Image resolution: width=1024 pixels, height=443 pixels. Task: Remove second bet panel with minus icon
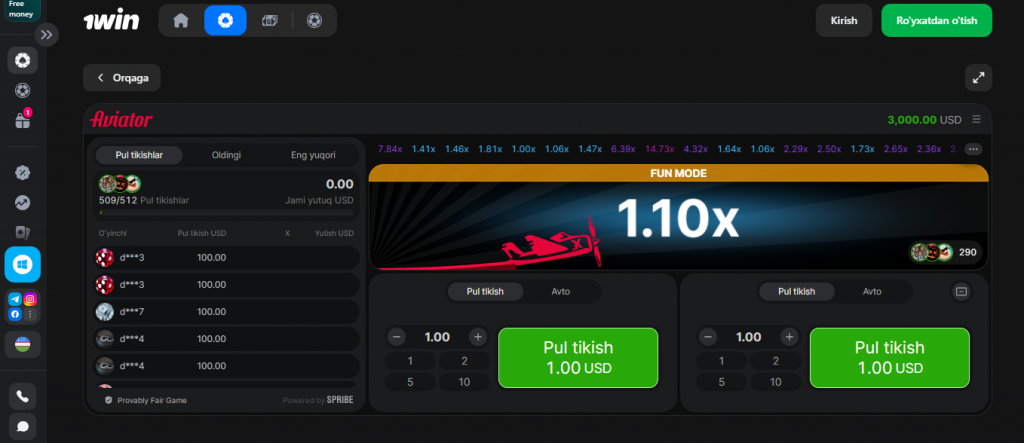click(x=961, y=291)
